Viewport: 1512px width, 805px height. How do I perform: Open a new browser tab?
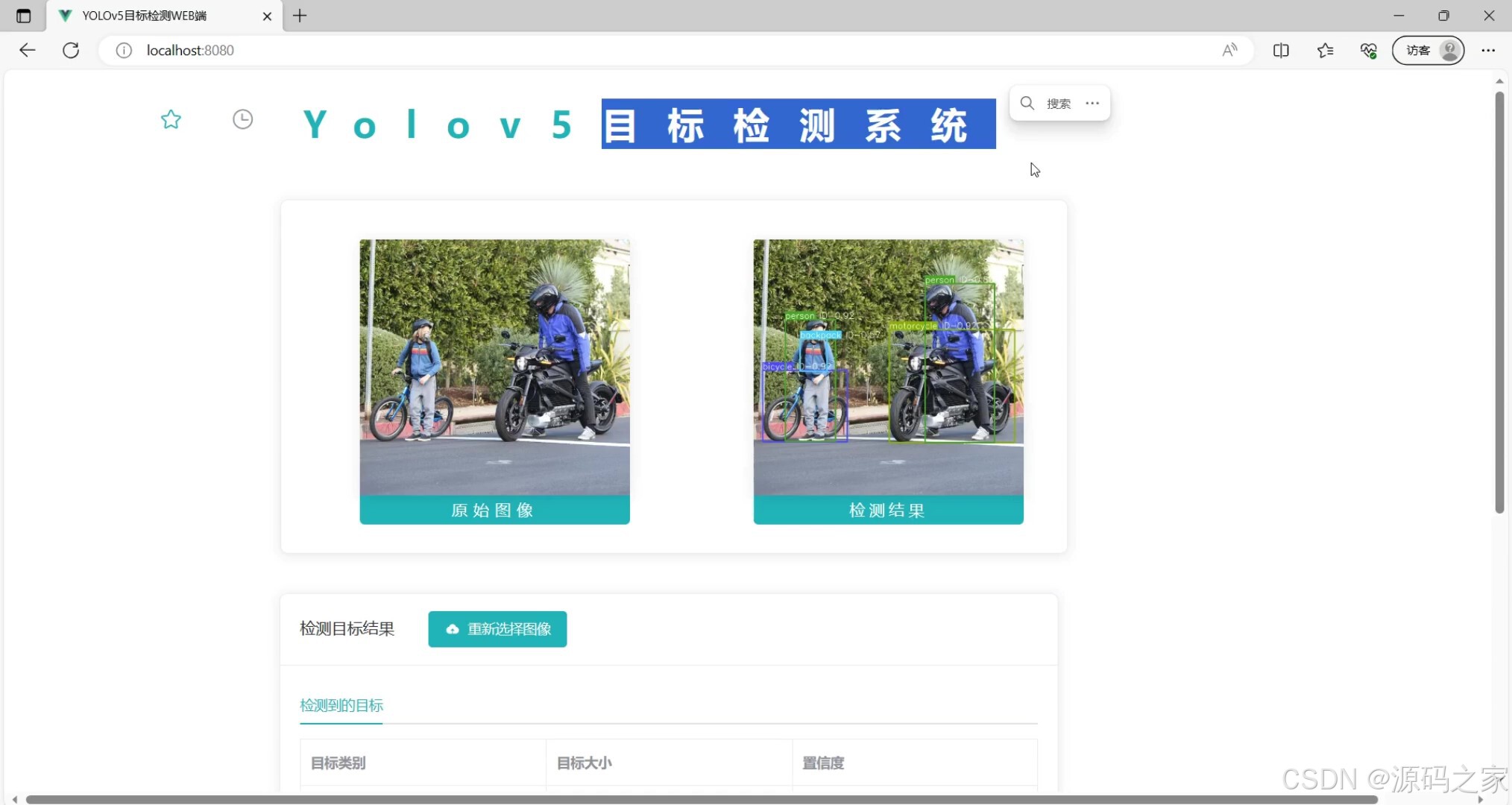coord(300,16)
